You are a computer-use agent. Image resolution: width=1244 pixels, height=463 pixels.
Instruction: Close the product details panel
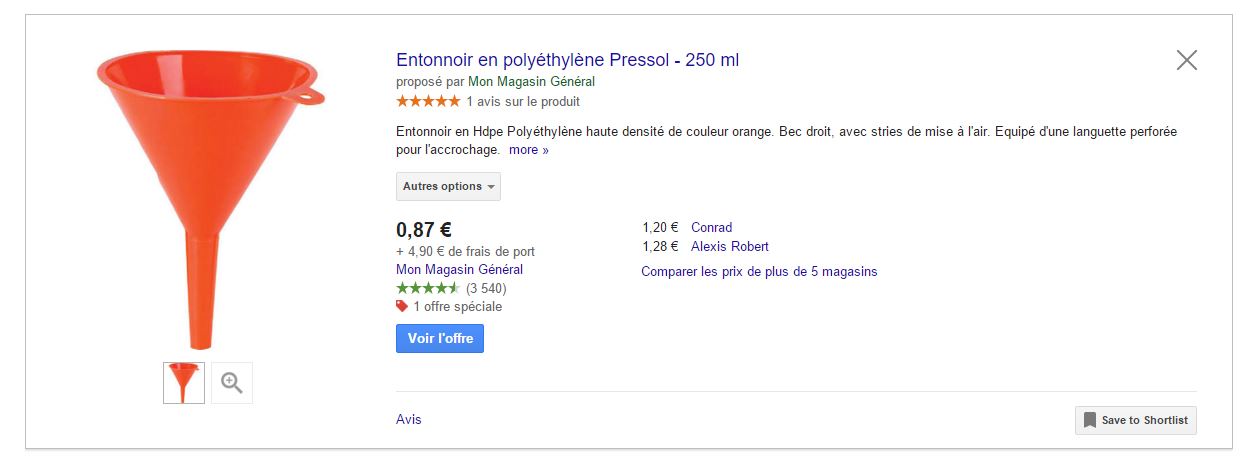click(x=1186, y=60)
